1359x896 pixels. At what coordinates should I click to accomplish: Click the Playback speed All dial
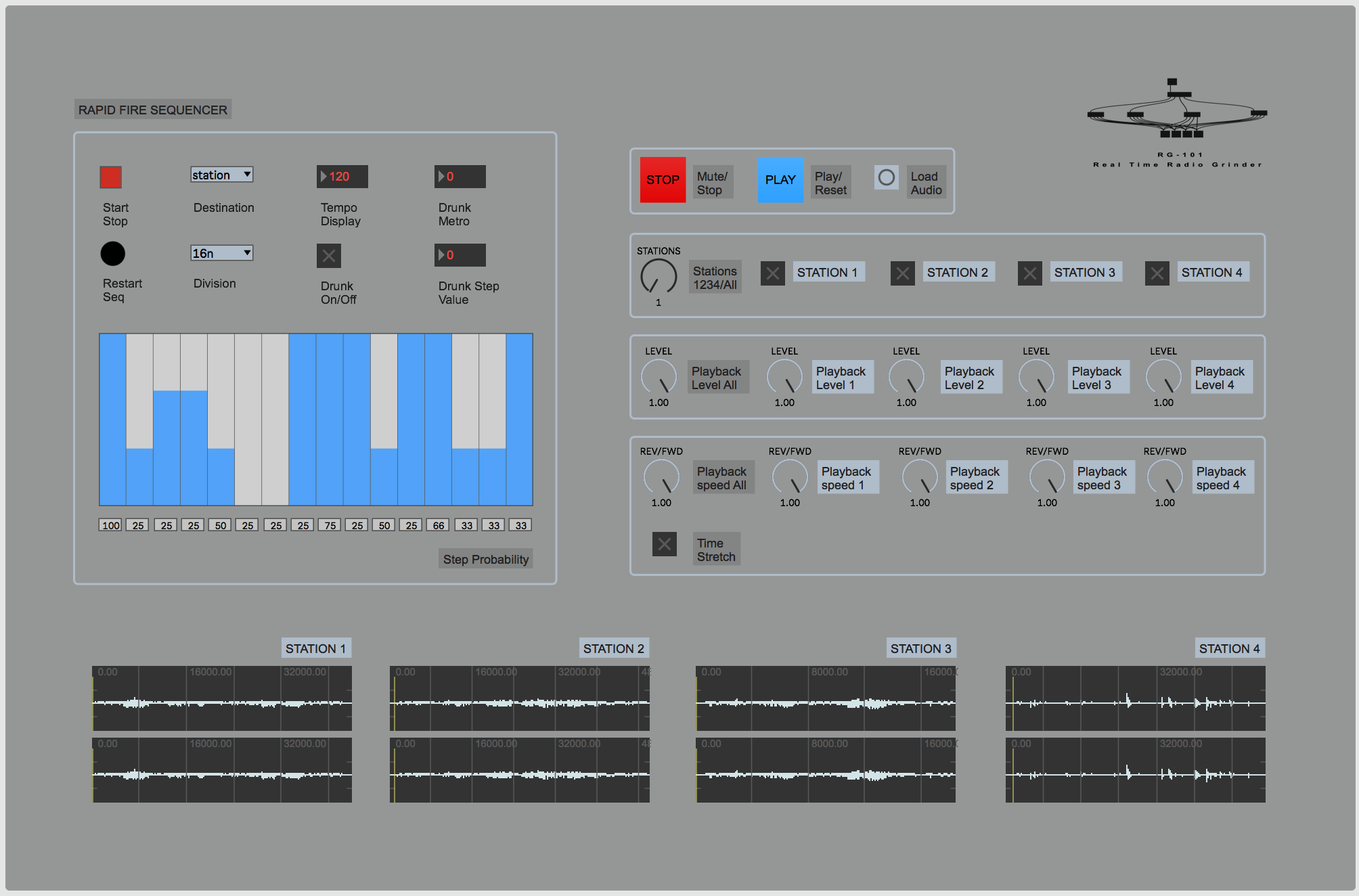(661, 477)
